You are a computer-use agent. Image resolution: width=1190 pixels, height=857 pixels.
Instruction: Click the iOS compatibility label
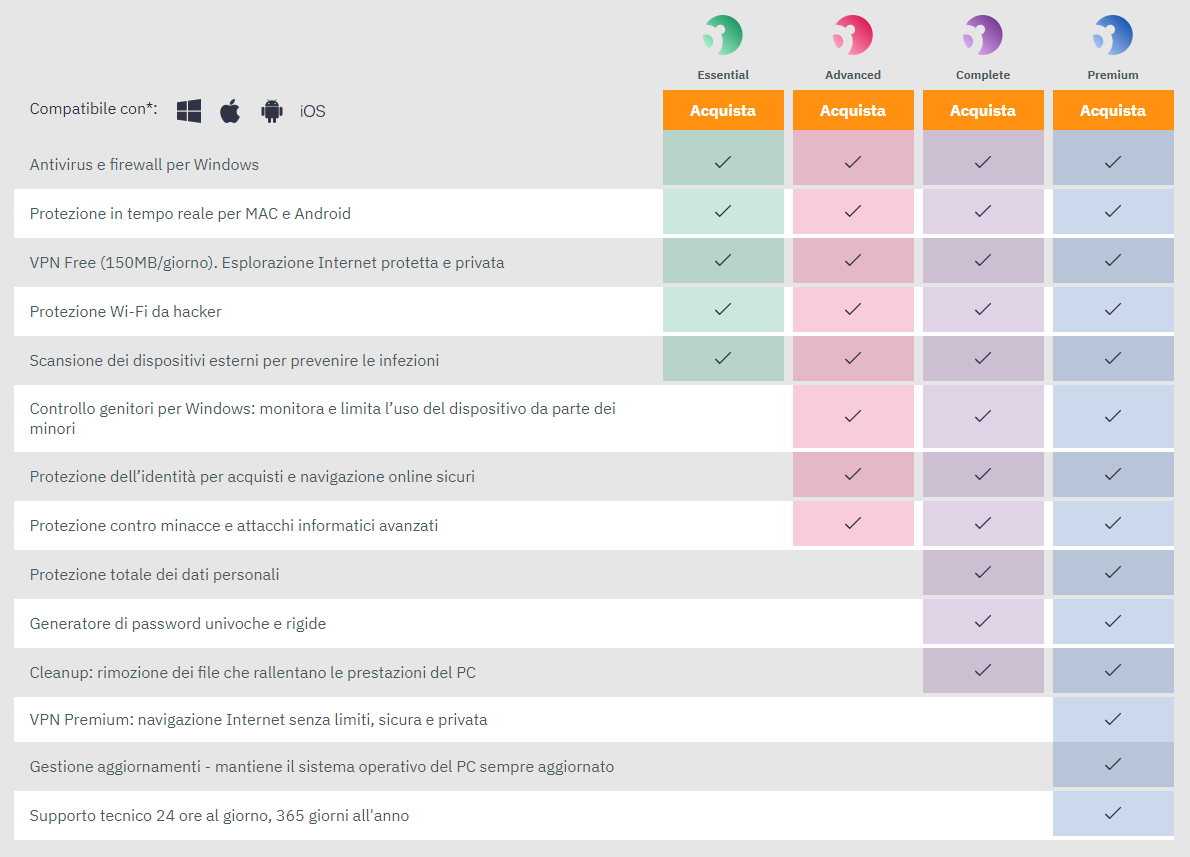tap(313, 112)
